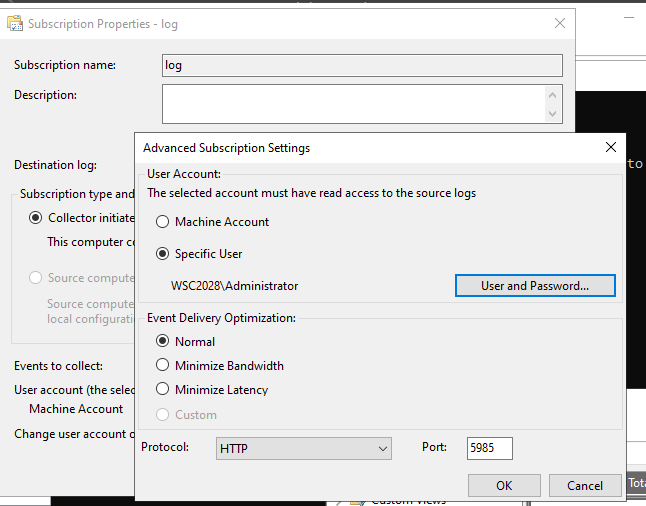The width and height of the screenshot is (646, 506).
Task: Click the Subscription name field
Action: click(362, 66)
